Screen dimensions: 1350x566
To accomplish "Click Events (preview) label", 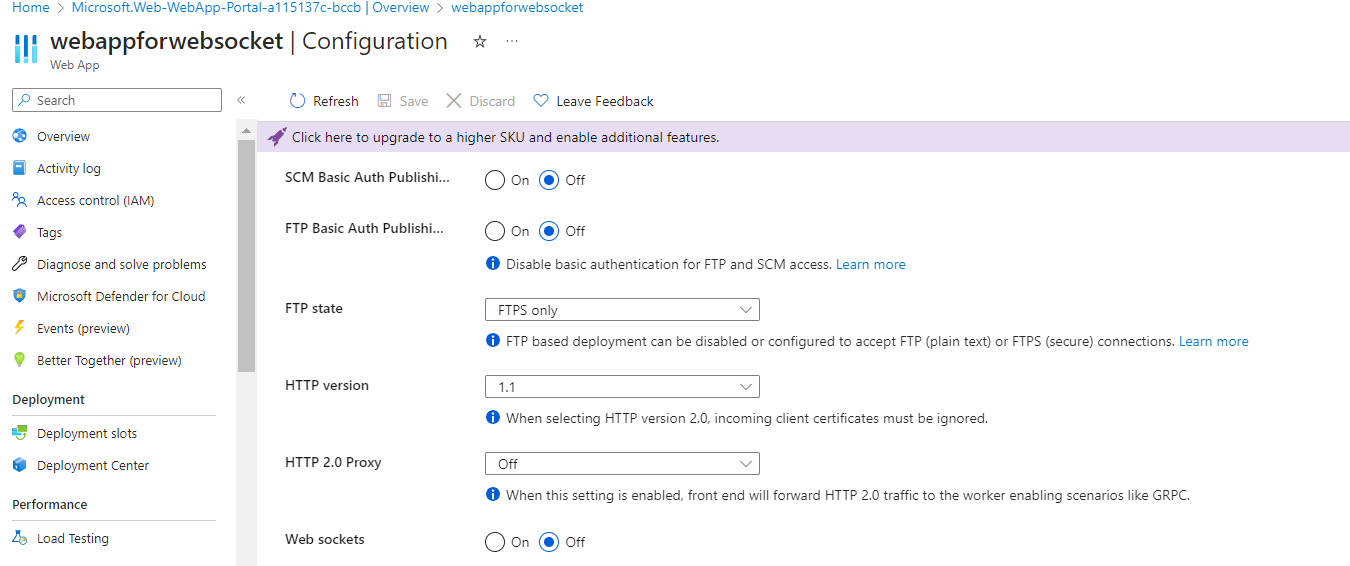I will (83, 328).
